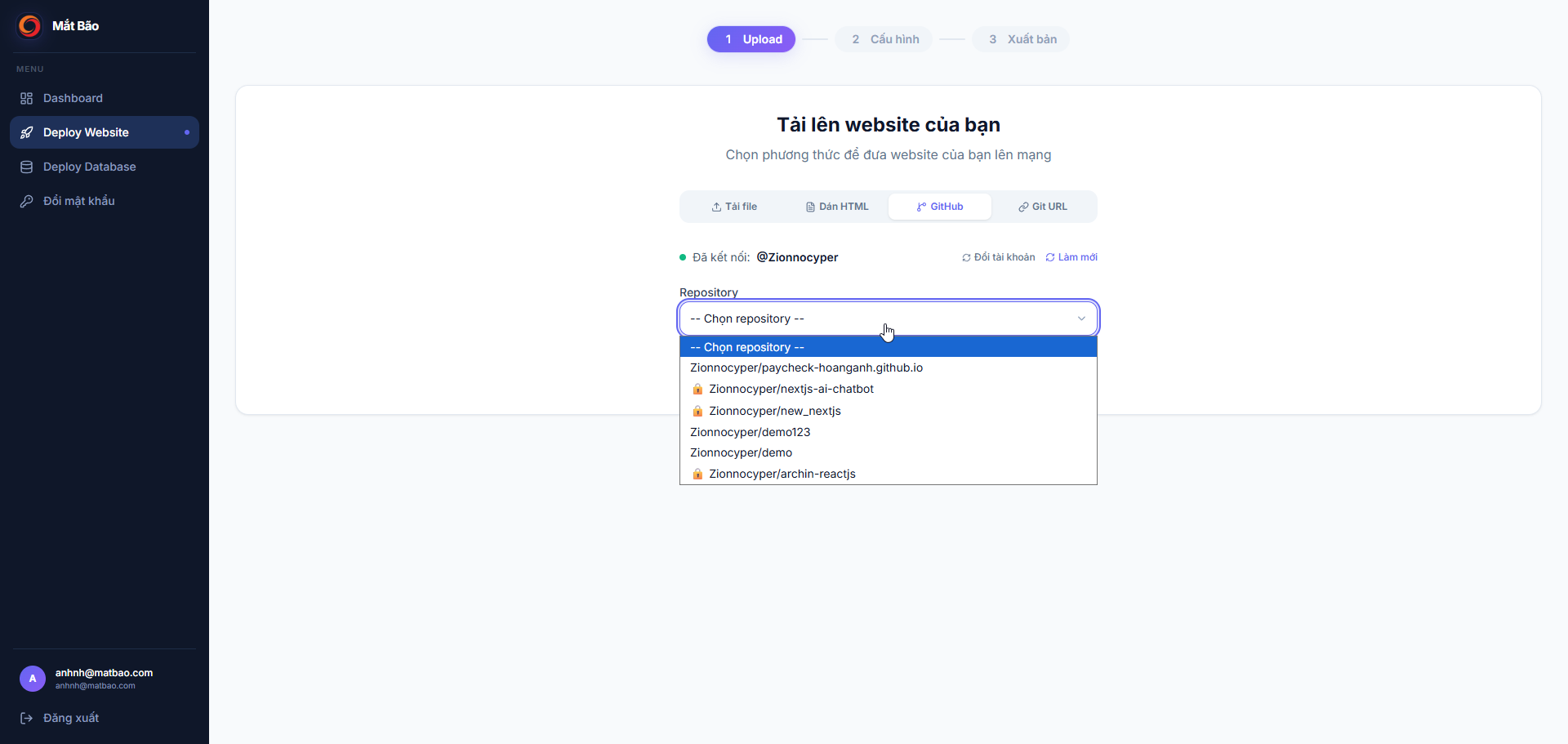Go to step 2 Cấu hình
Screen dimensions: 1568x744
[884, 39]
